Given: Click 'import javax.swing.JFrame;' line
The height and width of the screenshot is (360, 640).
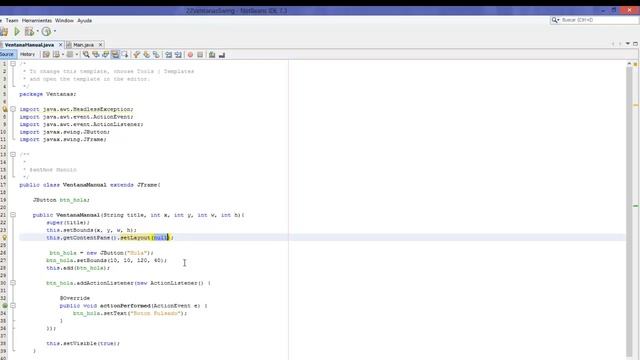Looking at the screenshot, I should point(63,139).
